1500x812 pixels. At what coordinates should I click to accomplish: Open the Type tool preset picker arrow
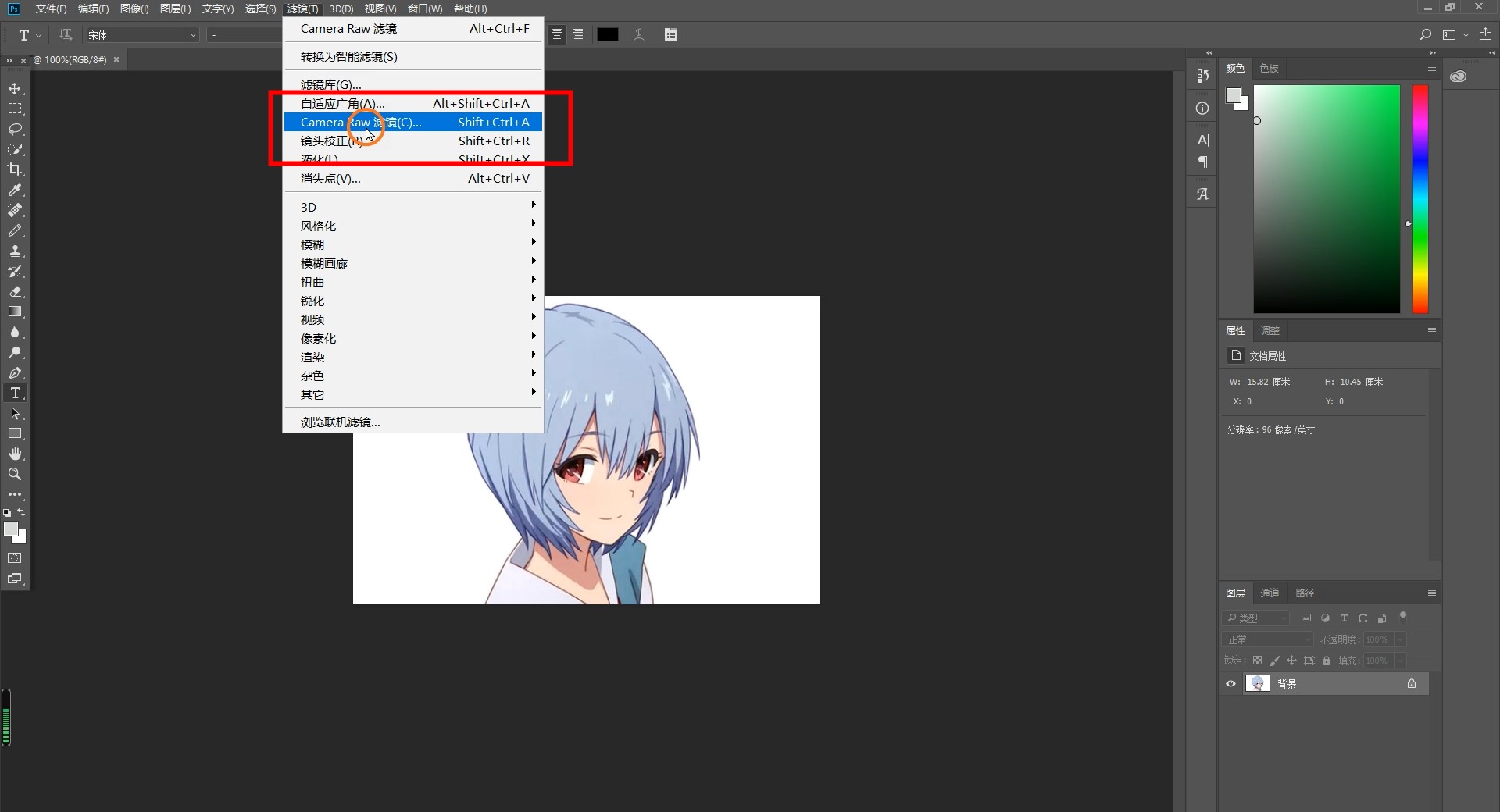coord(38,35)
